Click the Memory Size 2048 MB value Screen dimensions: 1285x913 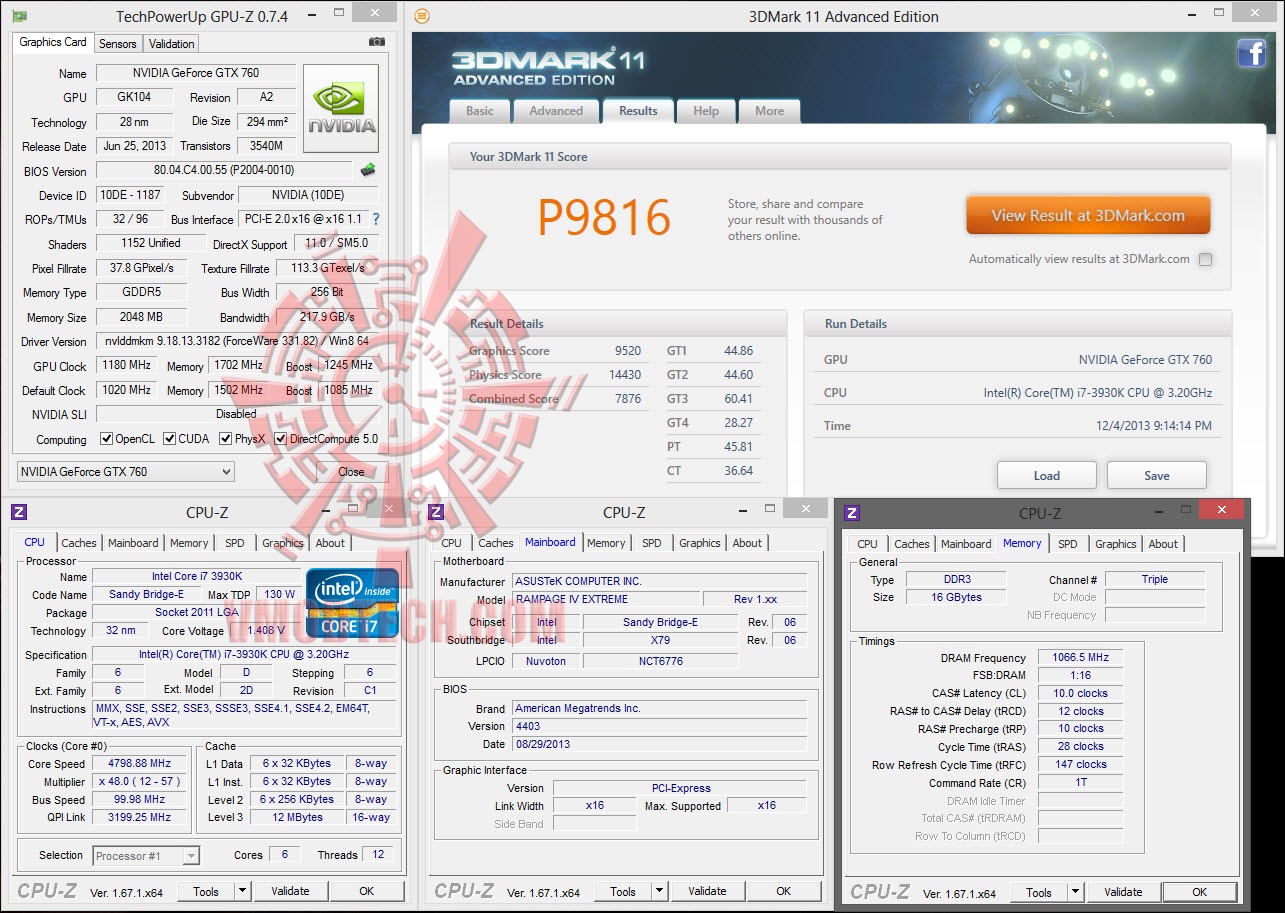tap(142, 317)
